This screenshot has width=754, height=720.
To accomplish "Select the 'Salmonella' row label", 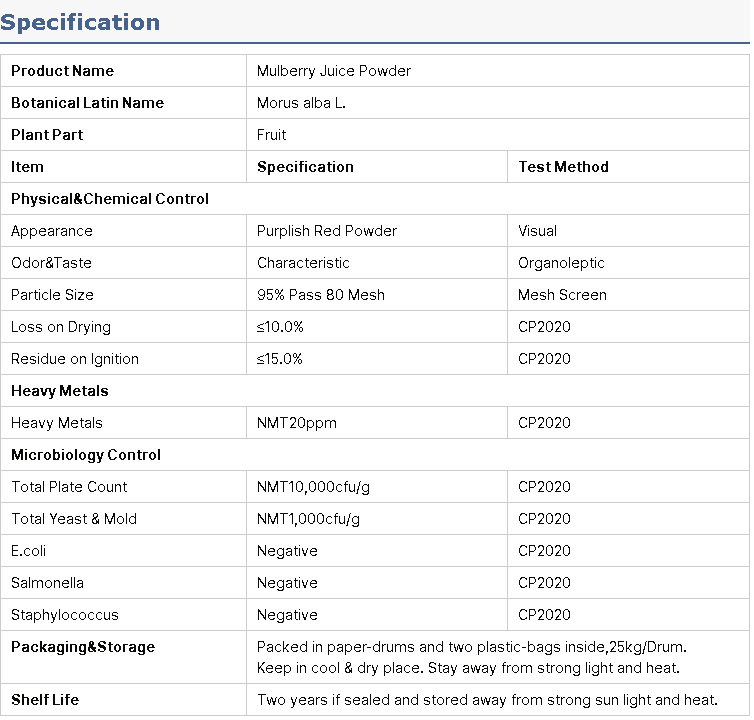I will 47,583.
